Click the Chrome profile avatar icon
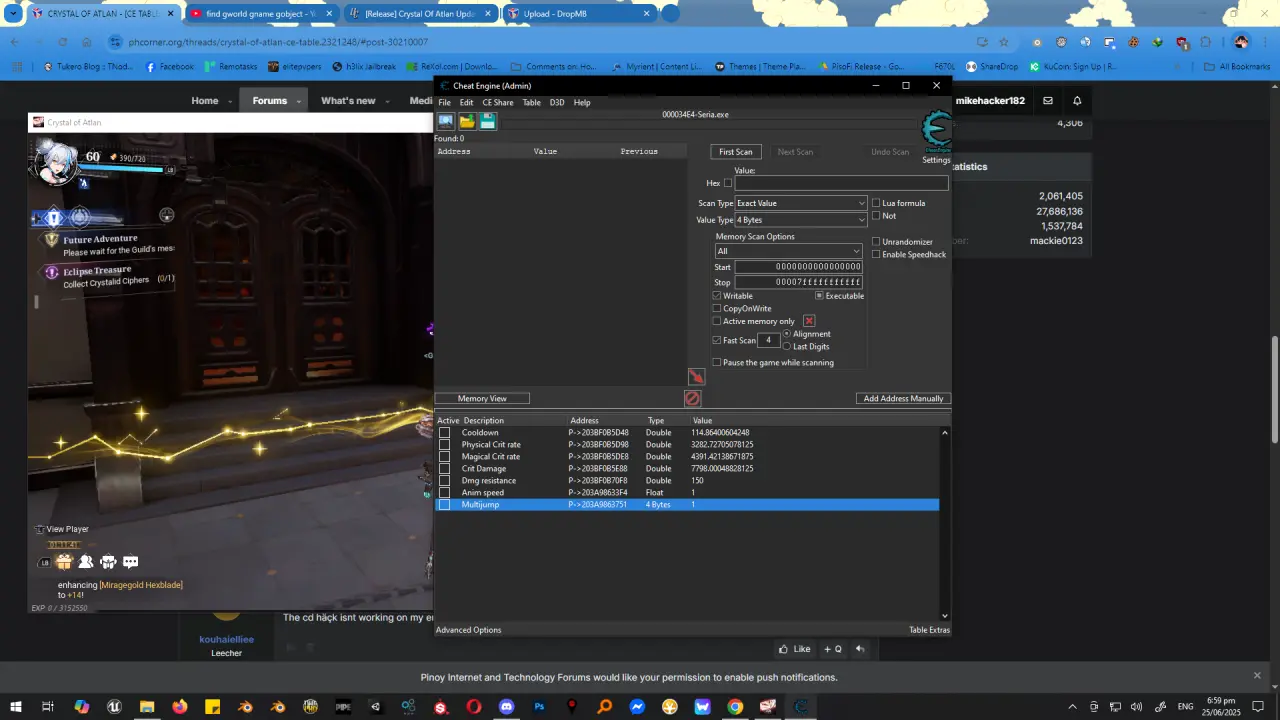This screenshot has width=1280, height=720. point(1241,42)
